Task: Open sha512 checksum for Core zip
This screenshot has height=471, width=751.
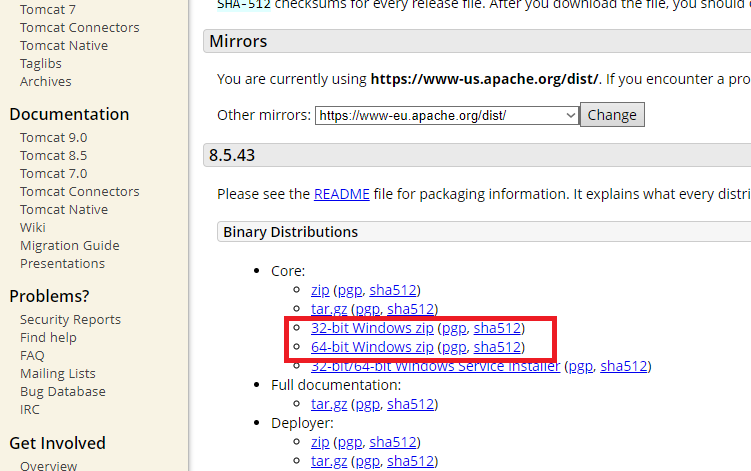Action: 393,290
